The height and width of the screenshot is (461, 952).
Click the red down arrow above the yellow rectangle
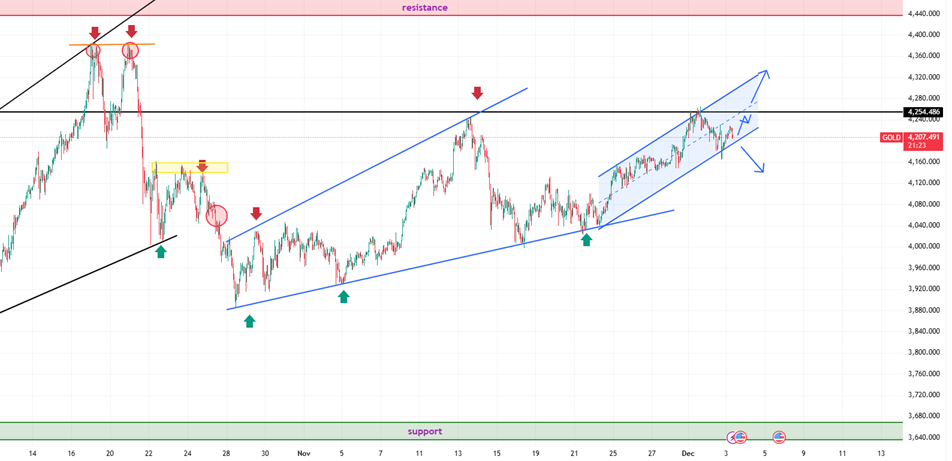(x=202, y=166)
